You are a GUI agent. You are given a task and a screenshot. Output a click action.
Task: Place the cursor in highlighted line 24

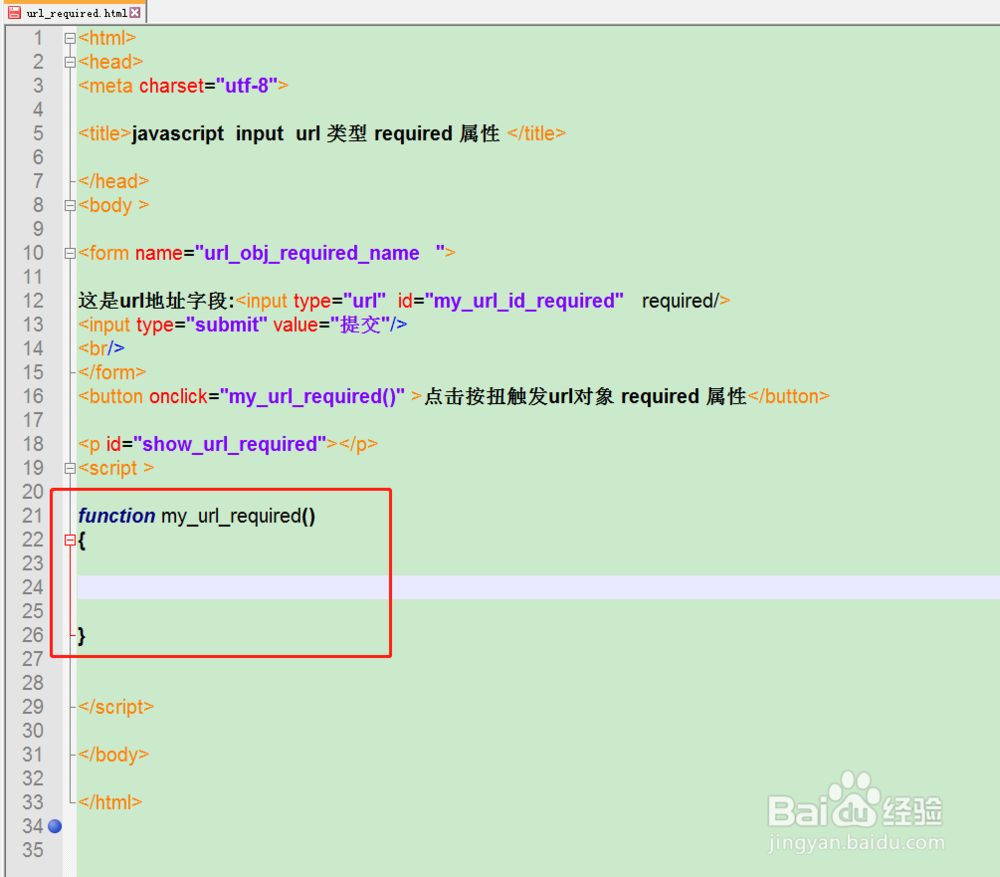point(538,587)
